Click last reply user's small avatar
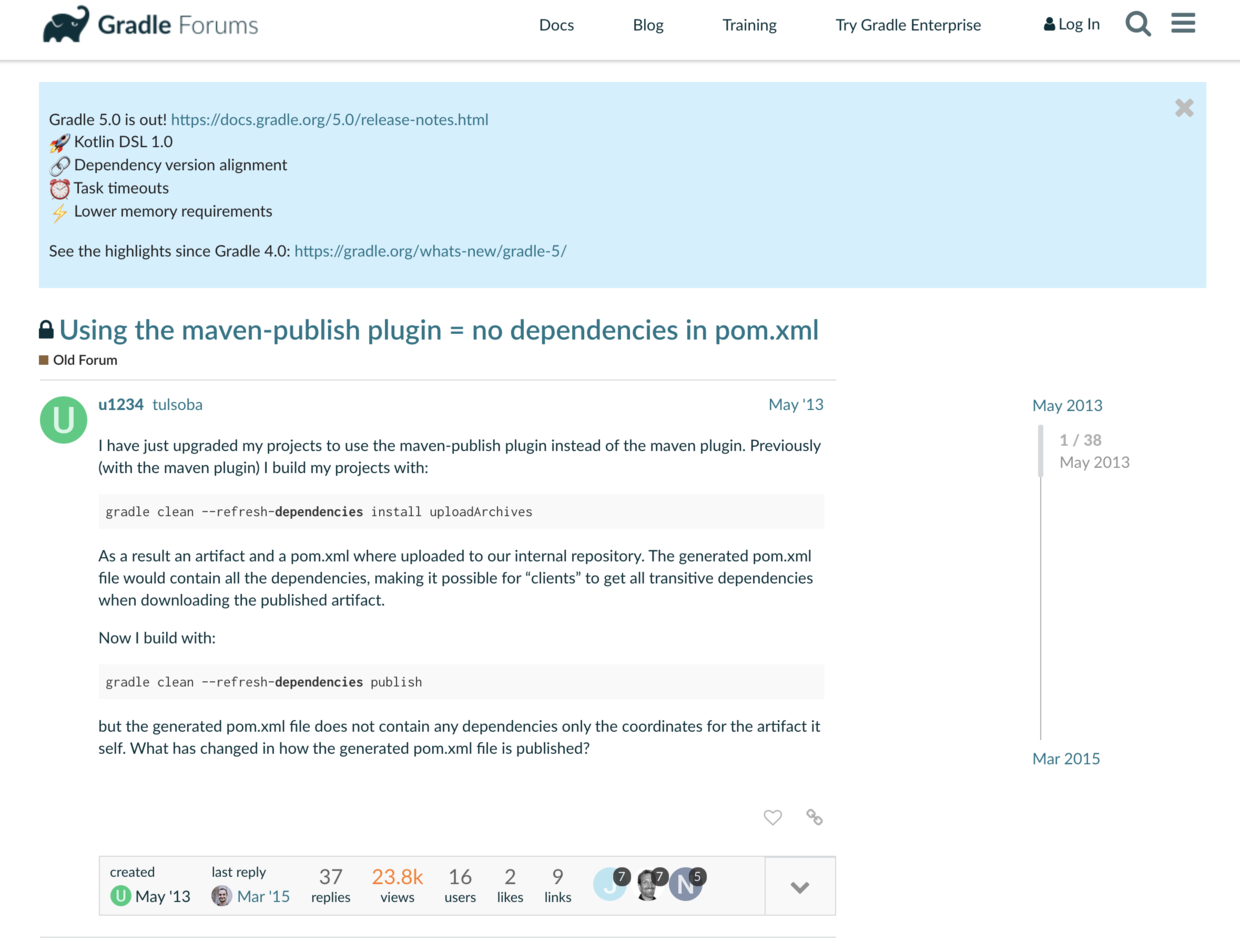The width and height of the screenshot is (1240, 943). 221,896
